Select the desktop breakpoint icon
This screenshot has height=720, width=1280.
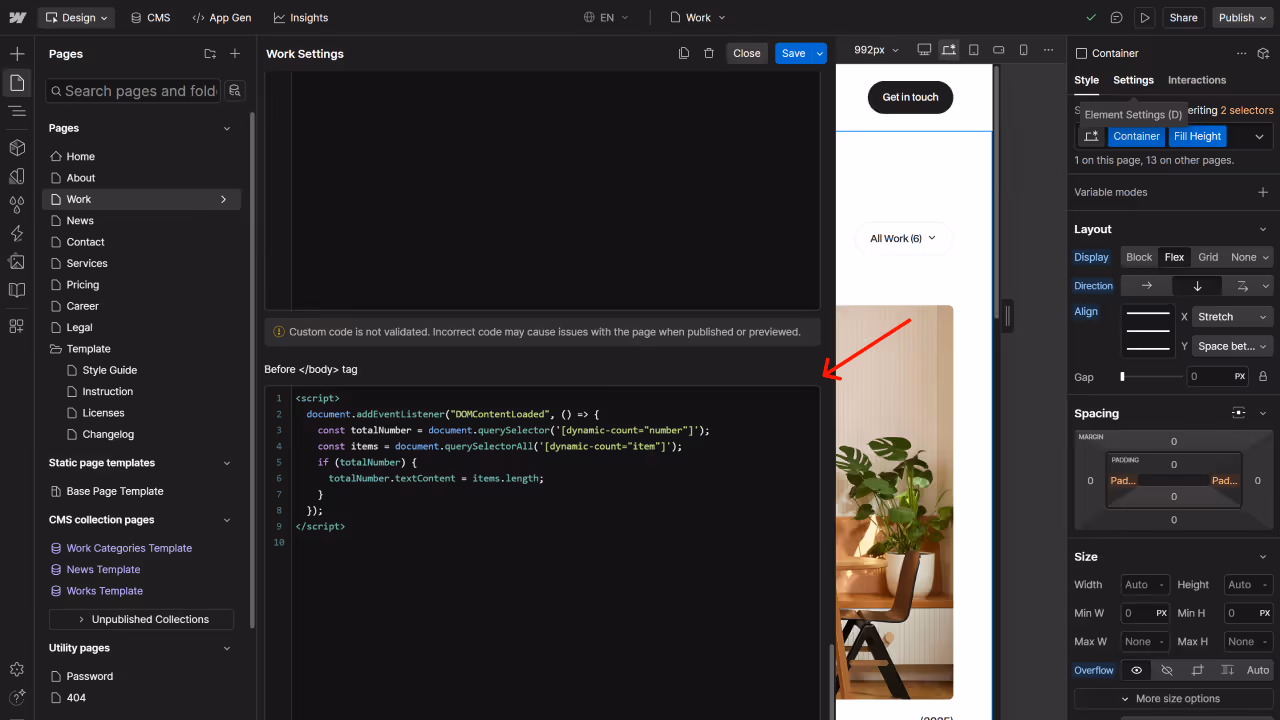pos(924,49)
